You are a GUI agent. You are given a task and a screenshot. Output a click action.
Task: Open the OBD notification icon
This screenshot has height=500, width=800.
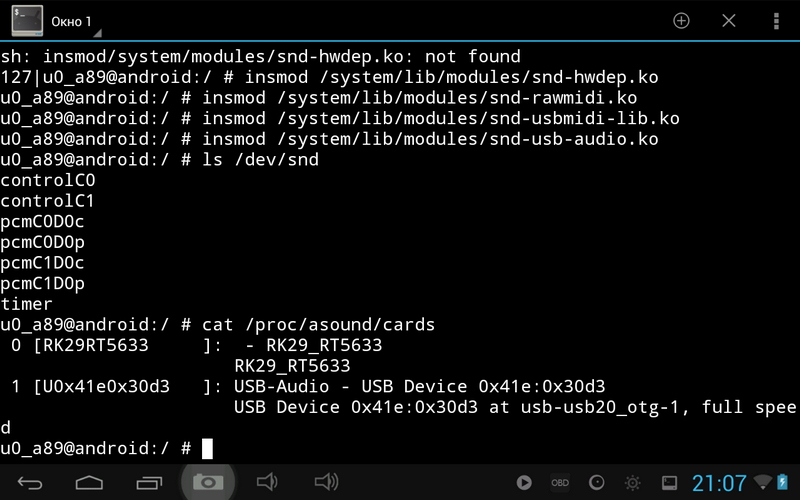coord(560,483)
